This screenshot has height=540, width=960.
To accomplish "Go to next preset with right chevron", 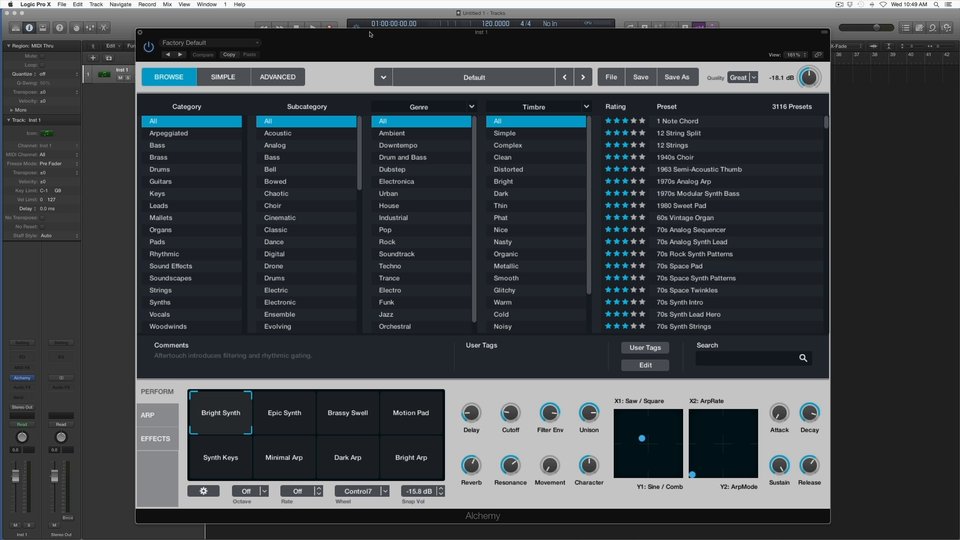I will click(x=583, y=77).
